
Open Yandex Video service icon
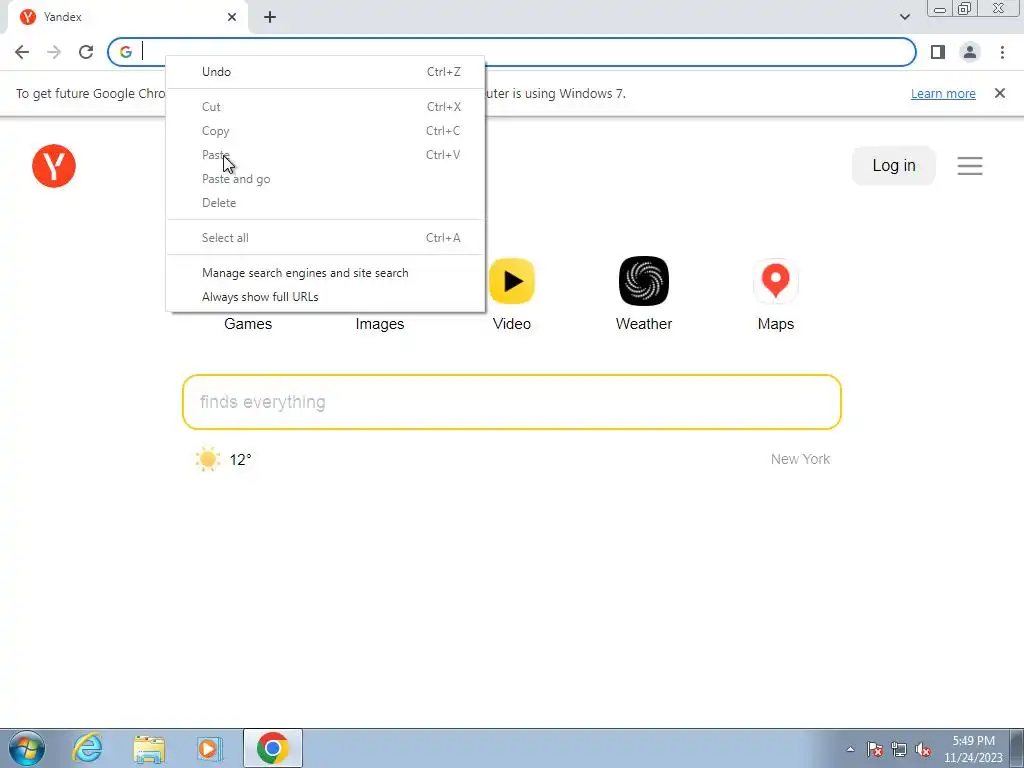[512, 281]
